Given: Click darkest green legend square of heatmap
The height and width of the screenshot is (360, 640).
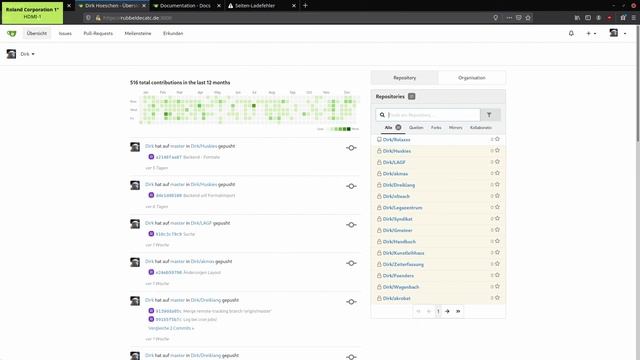Looking at the screenshot, I should pyautogui.click(x=349, y=129).
